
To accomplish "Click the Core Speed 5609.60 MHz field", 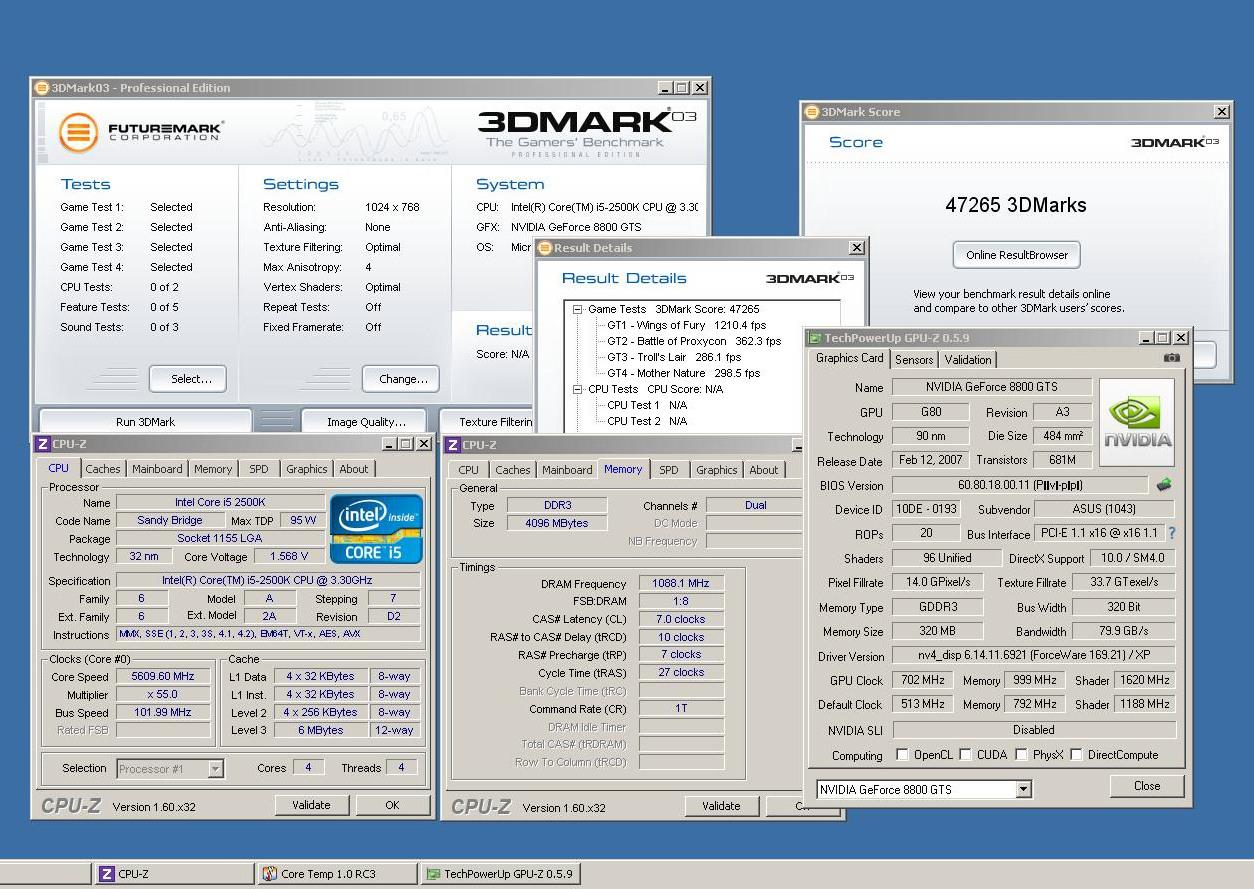I will (x=164, y=677).
